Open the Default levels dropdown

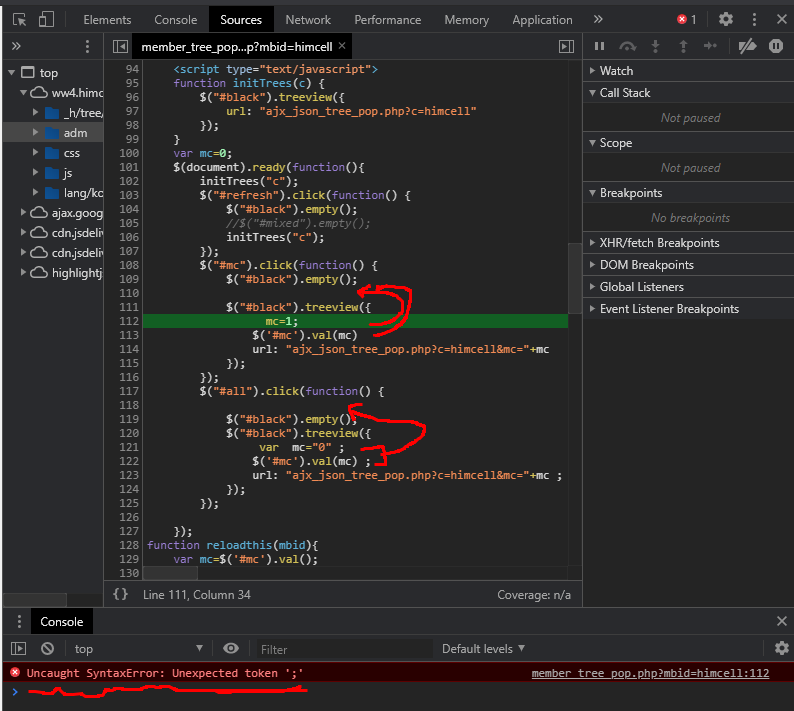point(484,649)
